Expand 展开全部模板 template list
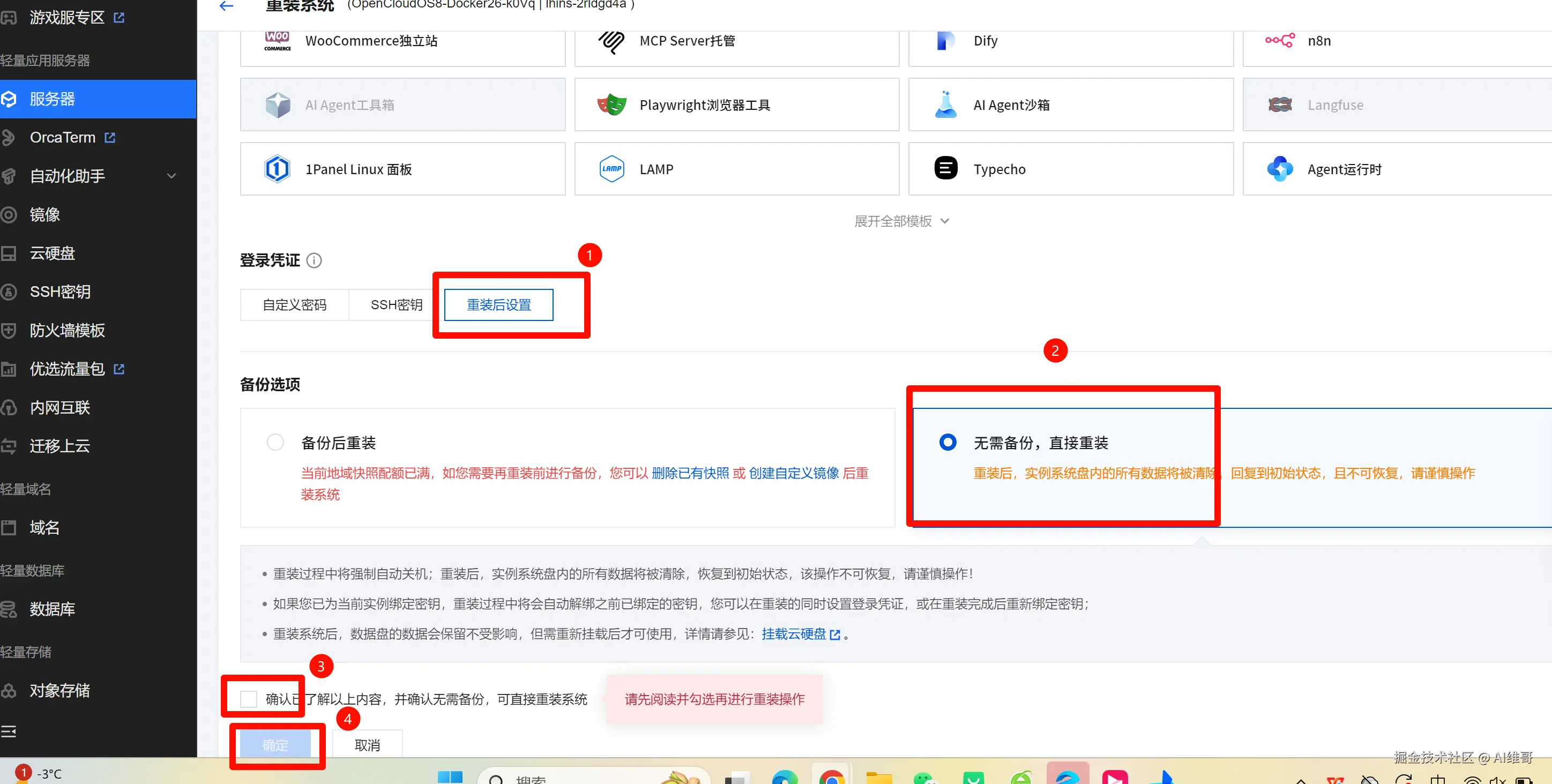Viewport: 1552px width, 784px height. [x=901, y=221]
